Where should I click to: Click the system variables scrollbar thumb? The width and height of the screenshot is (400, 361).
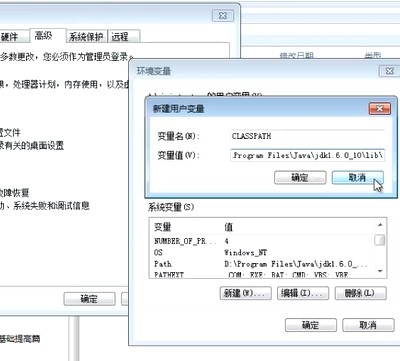coord(380,240)
